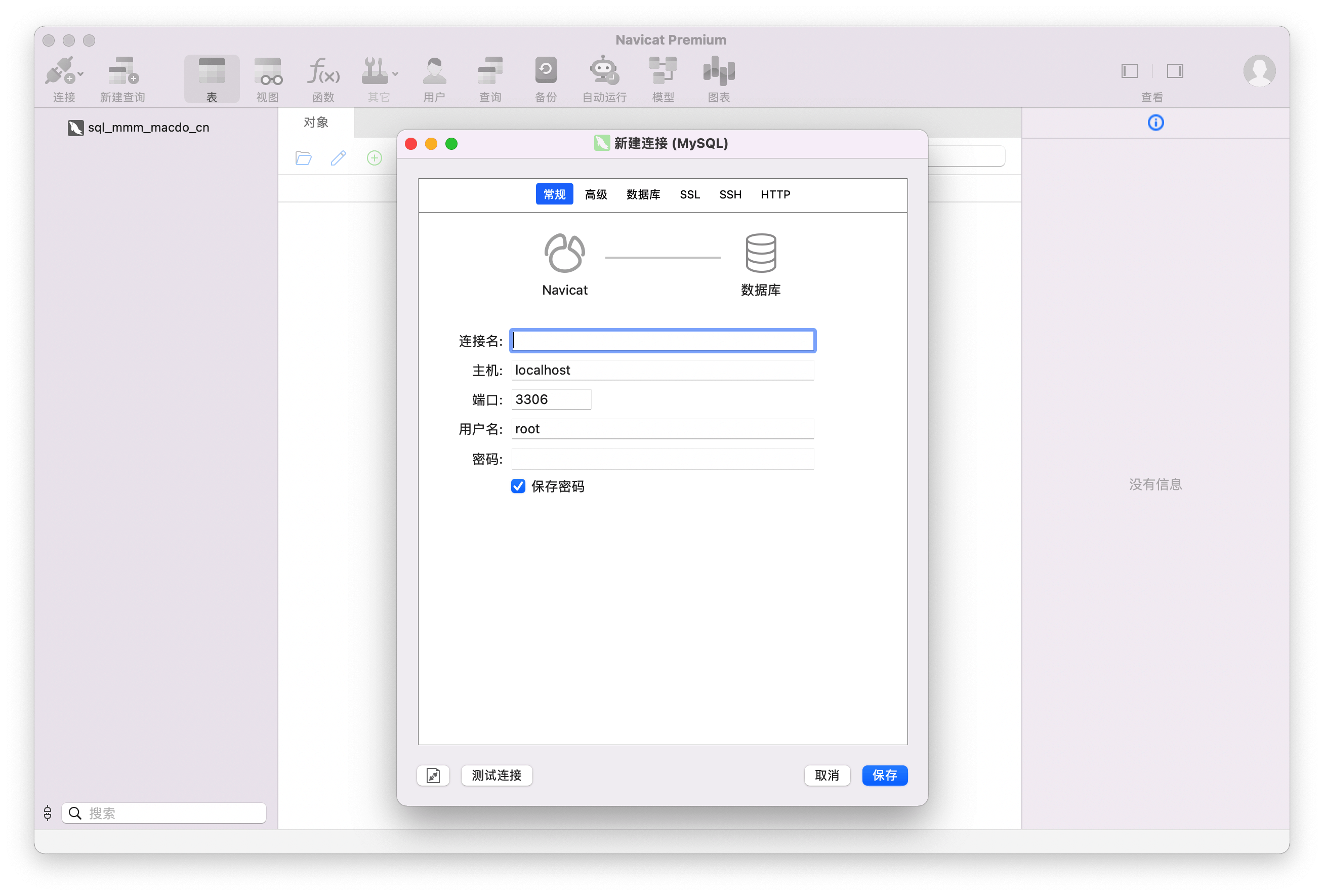1324x896 pixels.
Task: Click the connection URI icon button
Action: (433, 775)
